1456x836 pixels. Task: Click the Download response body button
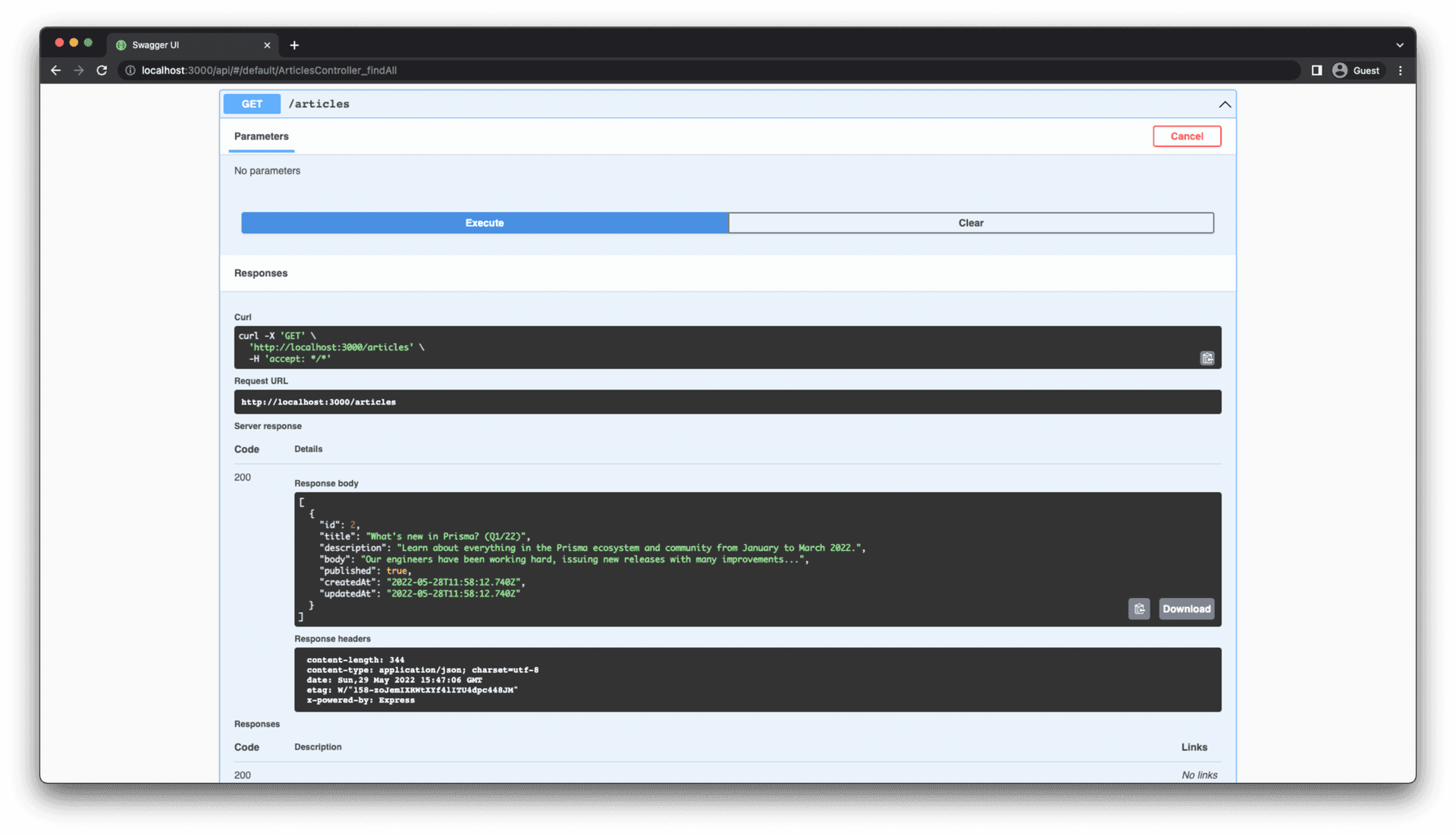pyautogui.click(x=1186, y=608)
